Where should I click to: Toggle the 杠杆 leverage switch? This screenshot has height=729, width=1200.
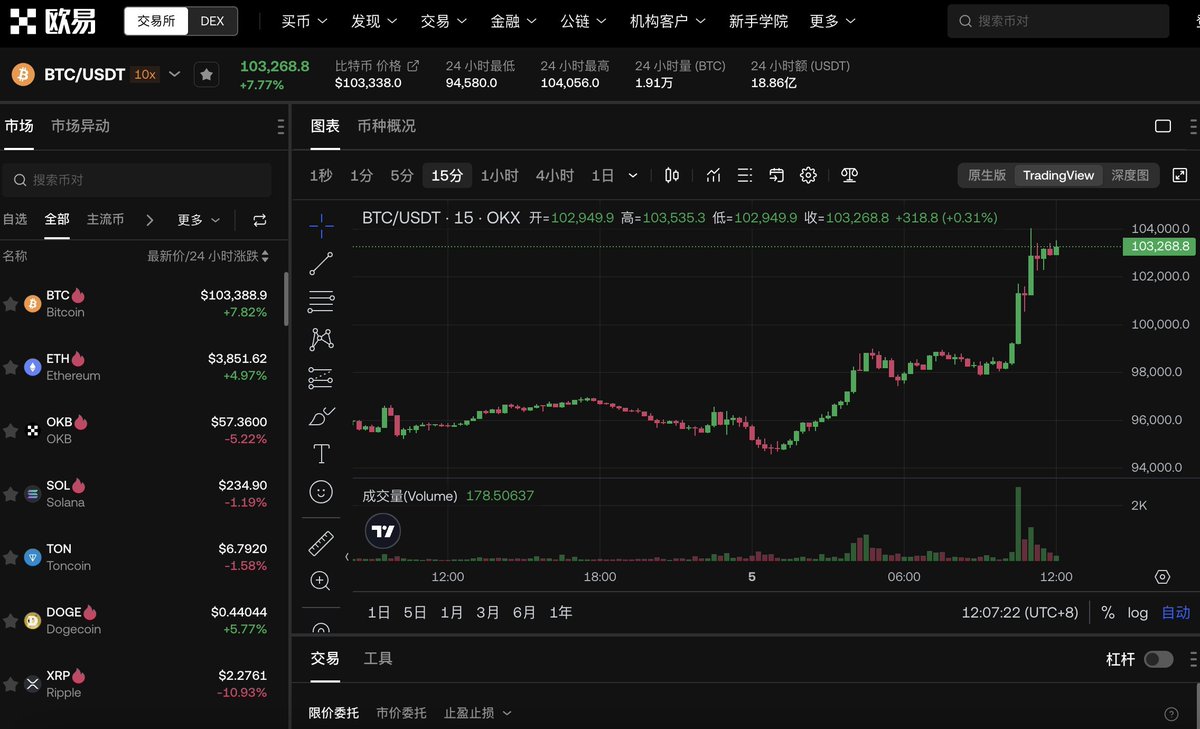coord(1159,659)
